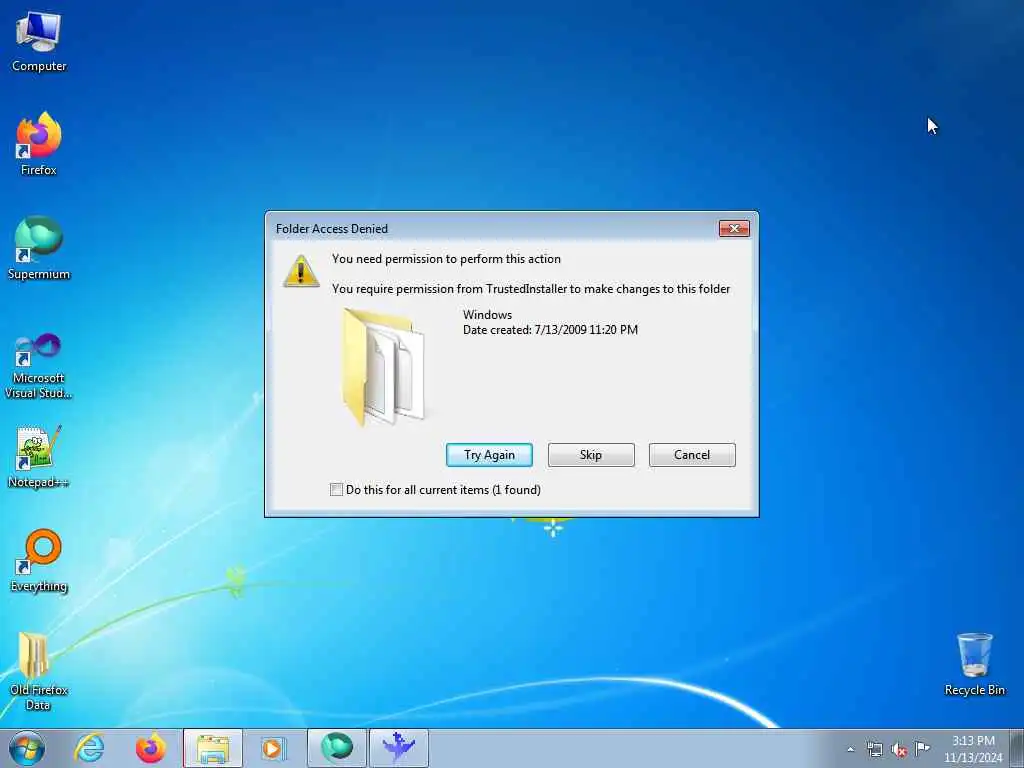The image size is (1024, 768).
Task: Show hidden tray icons arrow
Action: pyautogui.click(x=850, y=749)
